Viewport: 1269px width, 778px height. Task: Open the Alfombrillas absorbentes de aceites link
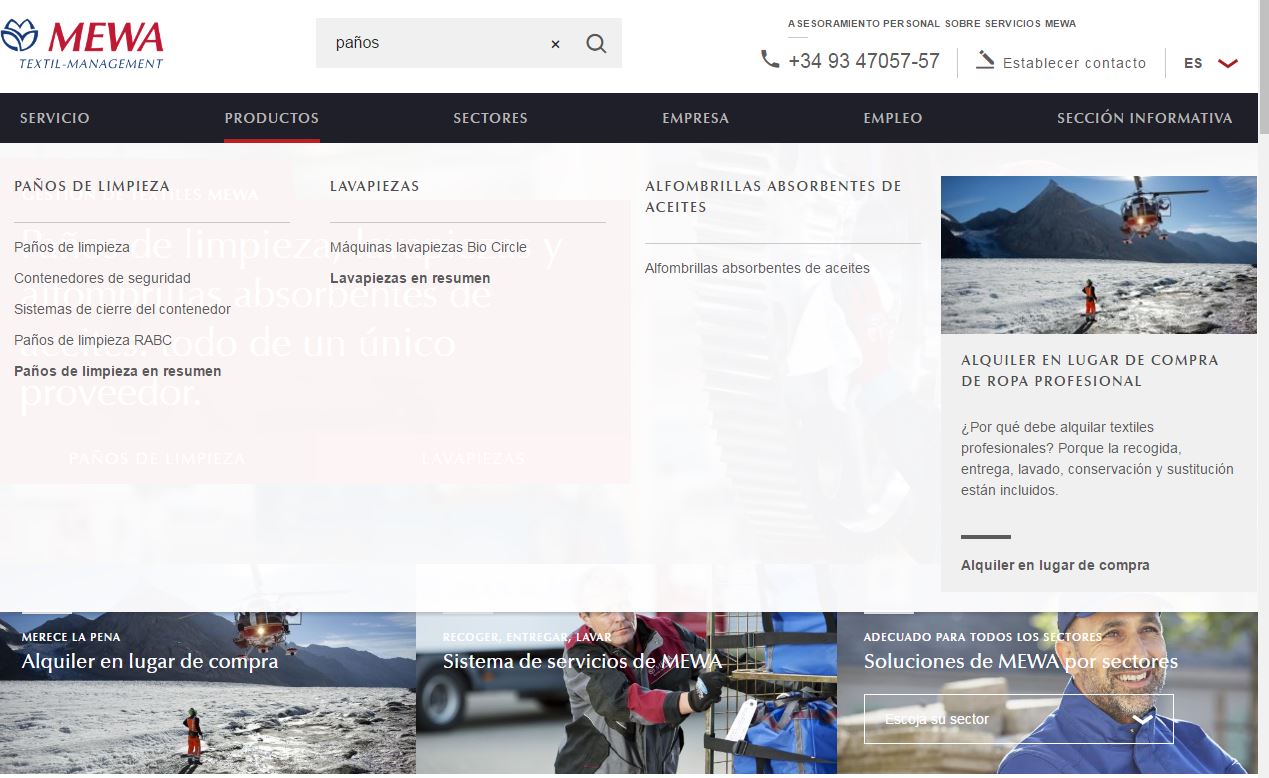(x=757, y=268)
